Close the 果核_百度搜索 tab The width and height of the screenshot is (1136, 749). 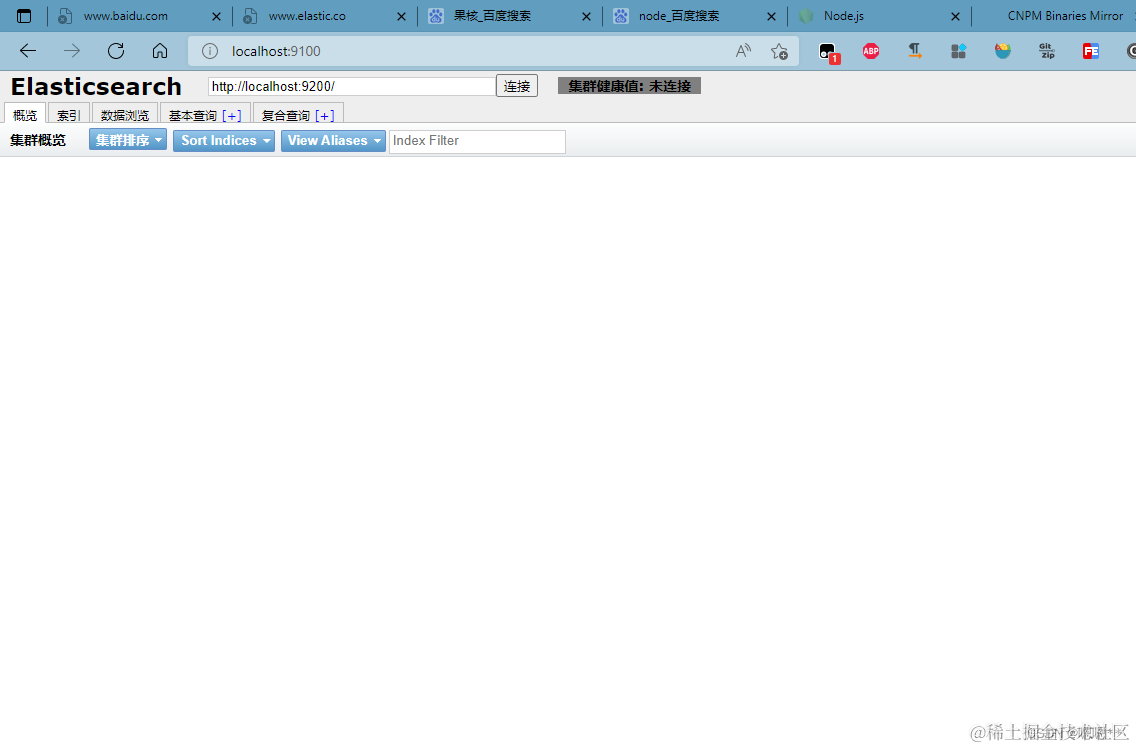coord(586,16)
